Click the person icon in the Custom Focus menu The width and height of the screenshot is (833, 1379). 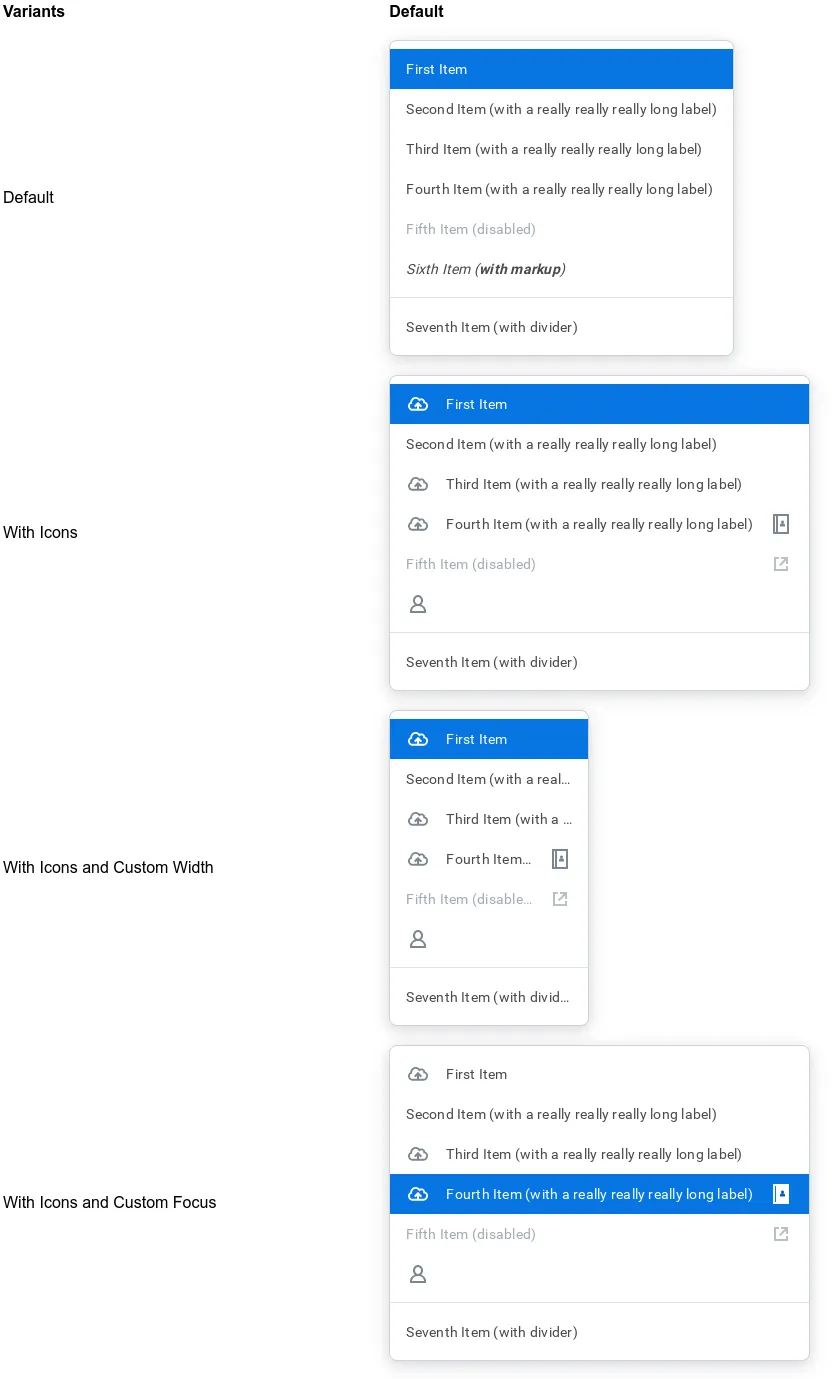click(x=418, y=1274)
